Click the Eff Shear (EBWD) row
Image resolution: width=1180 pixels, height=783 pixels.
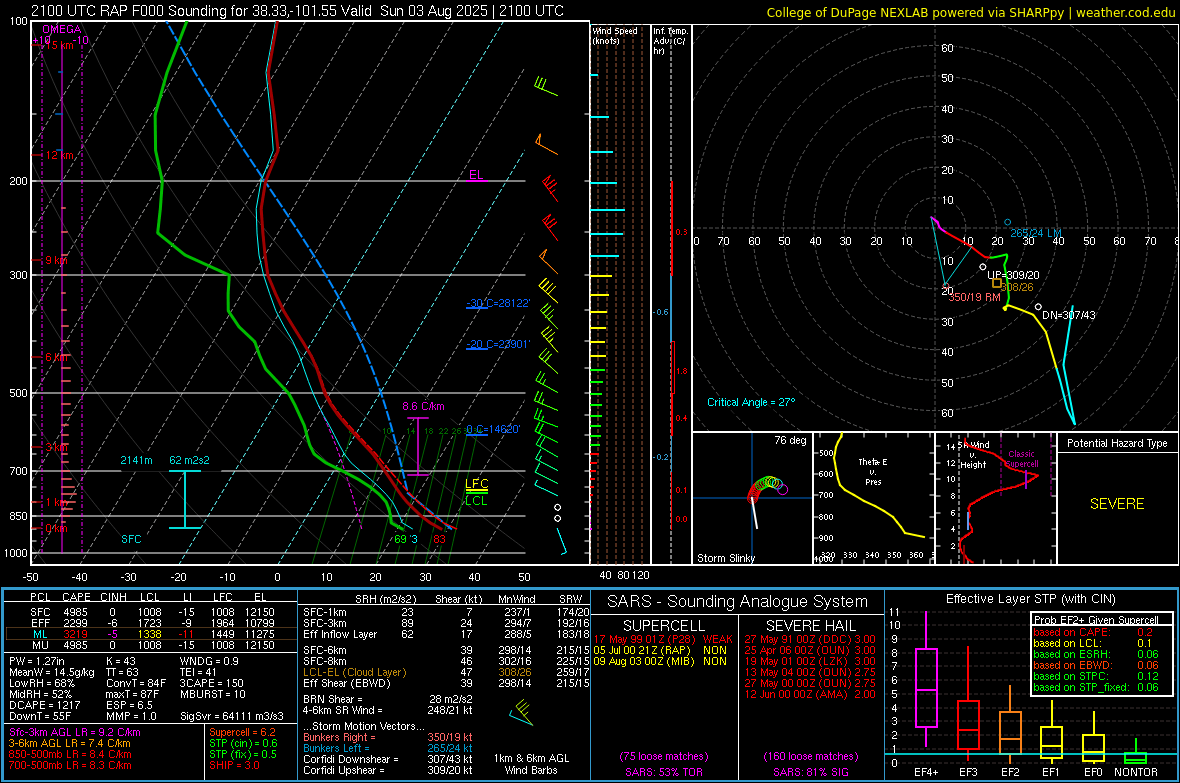(446, 684)
